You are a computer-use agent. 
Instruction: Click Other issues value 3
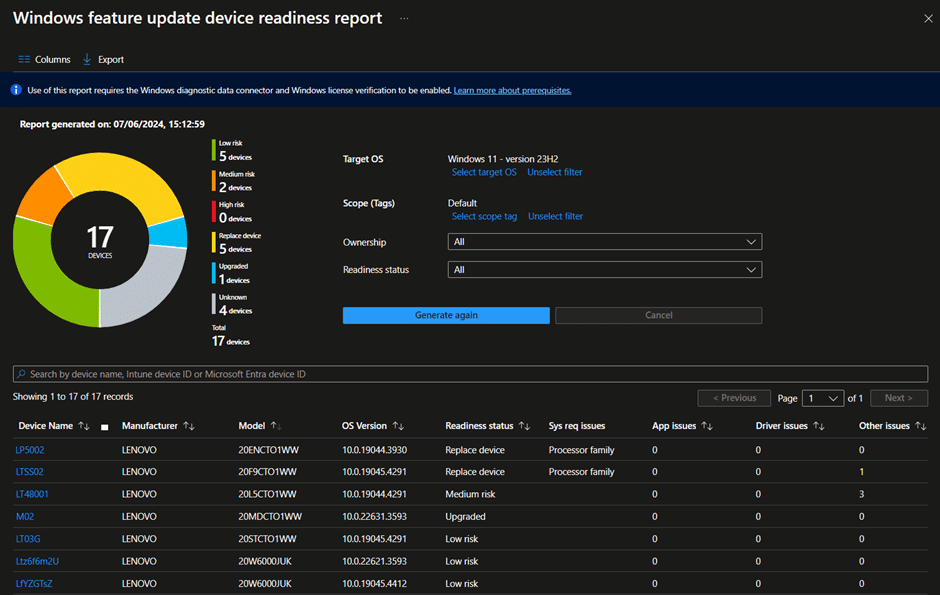pyautogui.click(x=861, y=494)
